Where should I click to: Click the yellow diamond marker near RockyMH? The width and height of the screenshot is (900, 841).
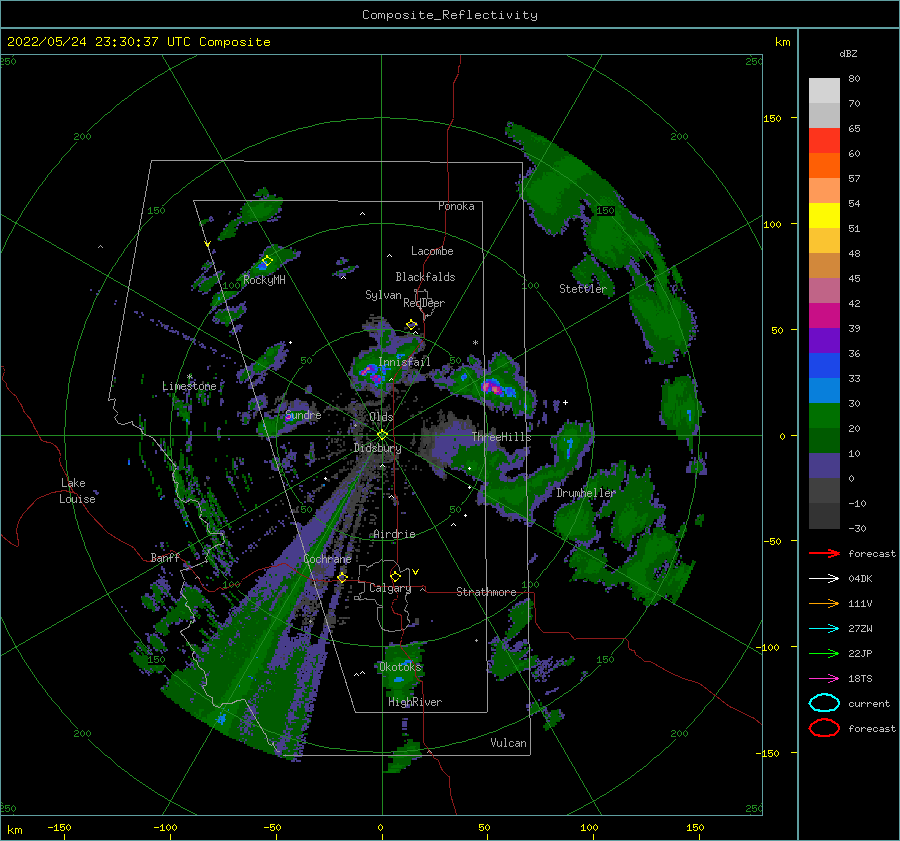[x=267, y=261]
